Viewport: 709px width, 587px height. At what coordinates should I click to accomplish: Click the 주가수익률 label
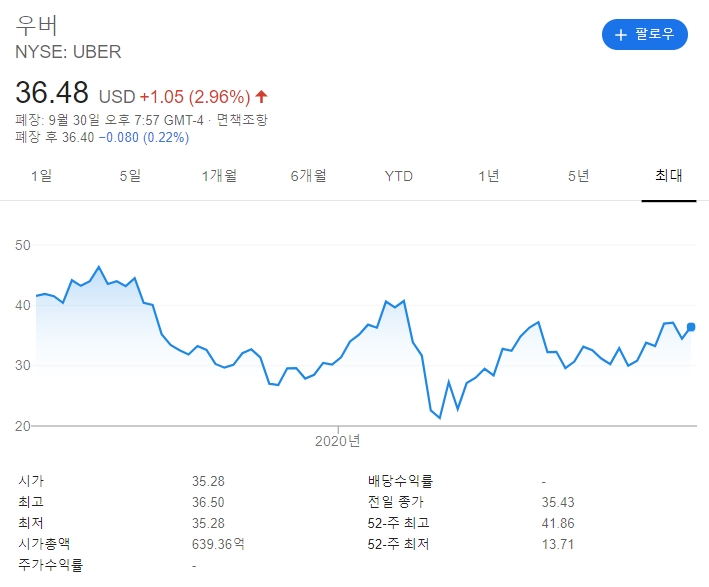pos(51,564)
